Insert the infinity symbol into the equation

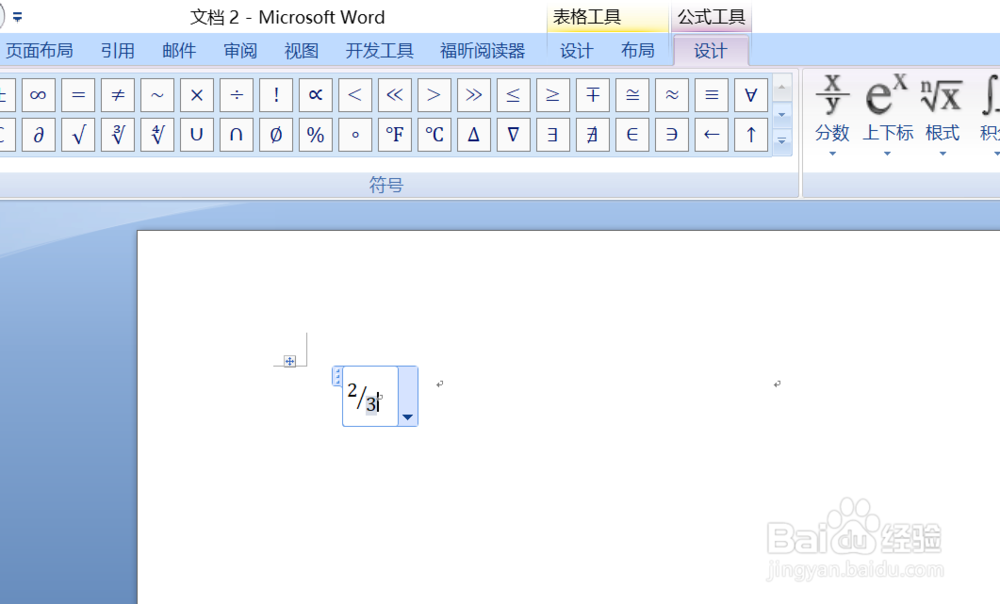tap(38, 95)
